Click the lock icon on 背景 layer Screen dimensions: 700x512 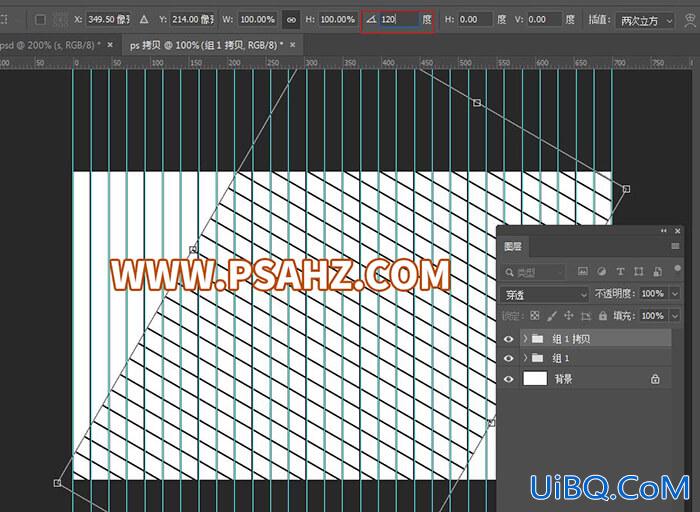coord(655,379)
